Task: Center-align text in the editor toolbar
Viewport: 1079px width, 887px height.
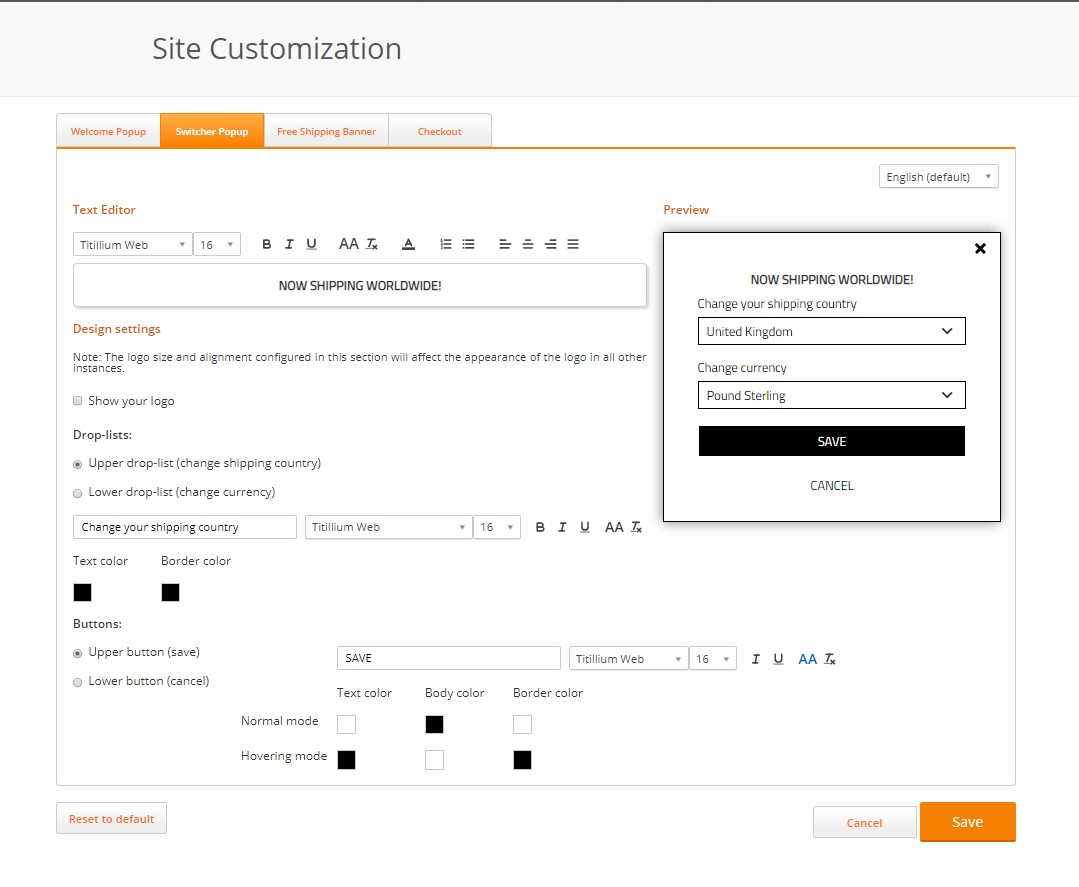Action: (528, 244)
